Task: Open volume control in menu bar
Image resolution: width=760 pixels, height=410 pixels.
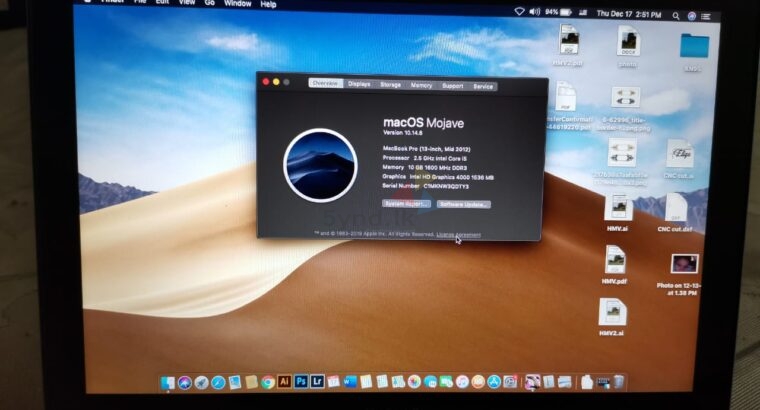Action: [534, 12]
